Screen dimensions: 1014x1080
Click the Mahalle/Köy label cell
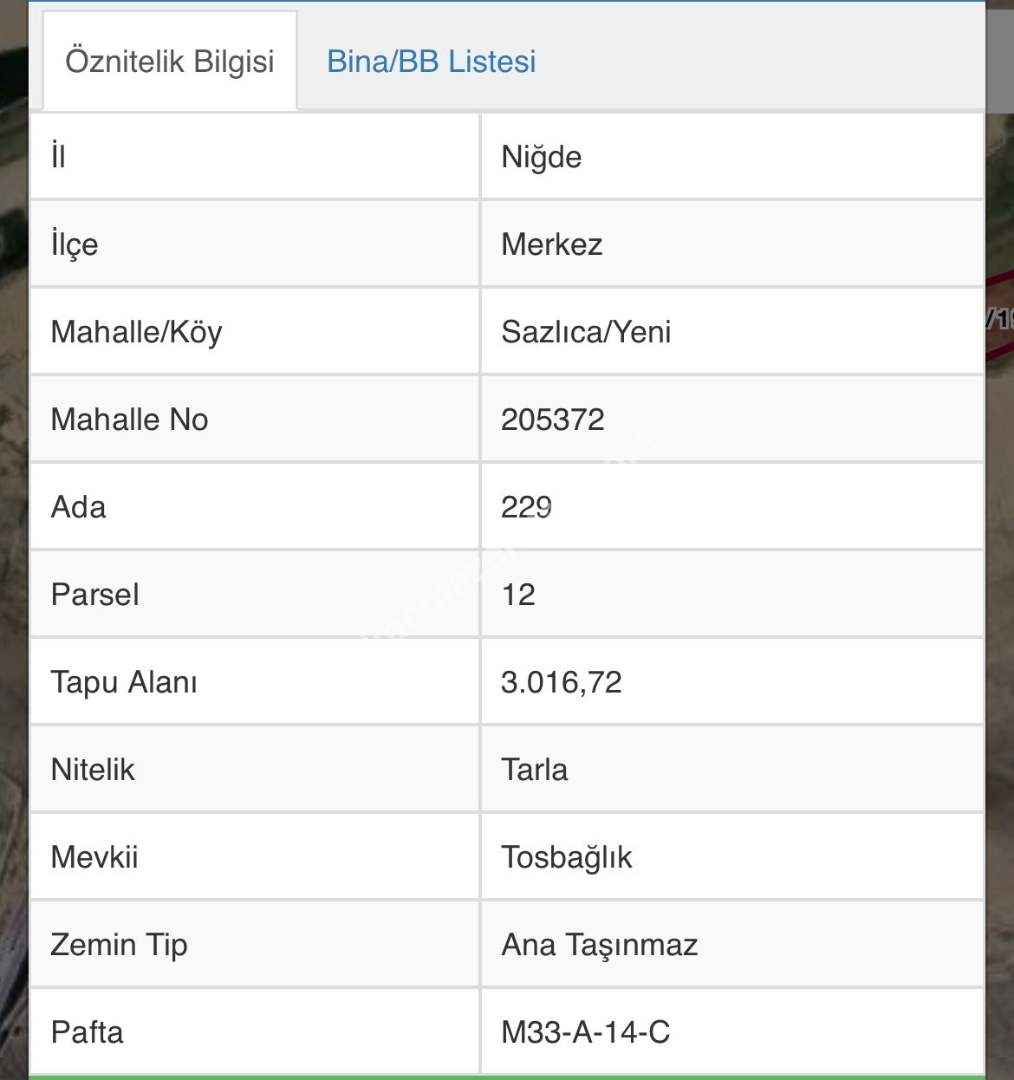[136, 332]
